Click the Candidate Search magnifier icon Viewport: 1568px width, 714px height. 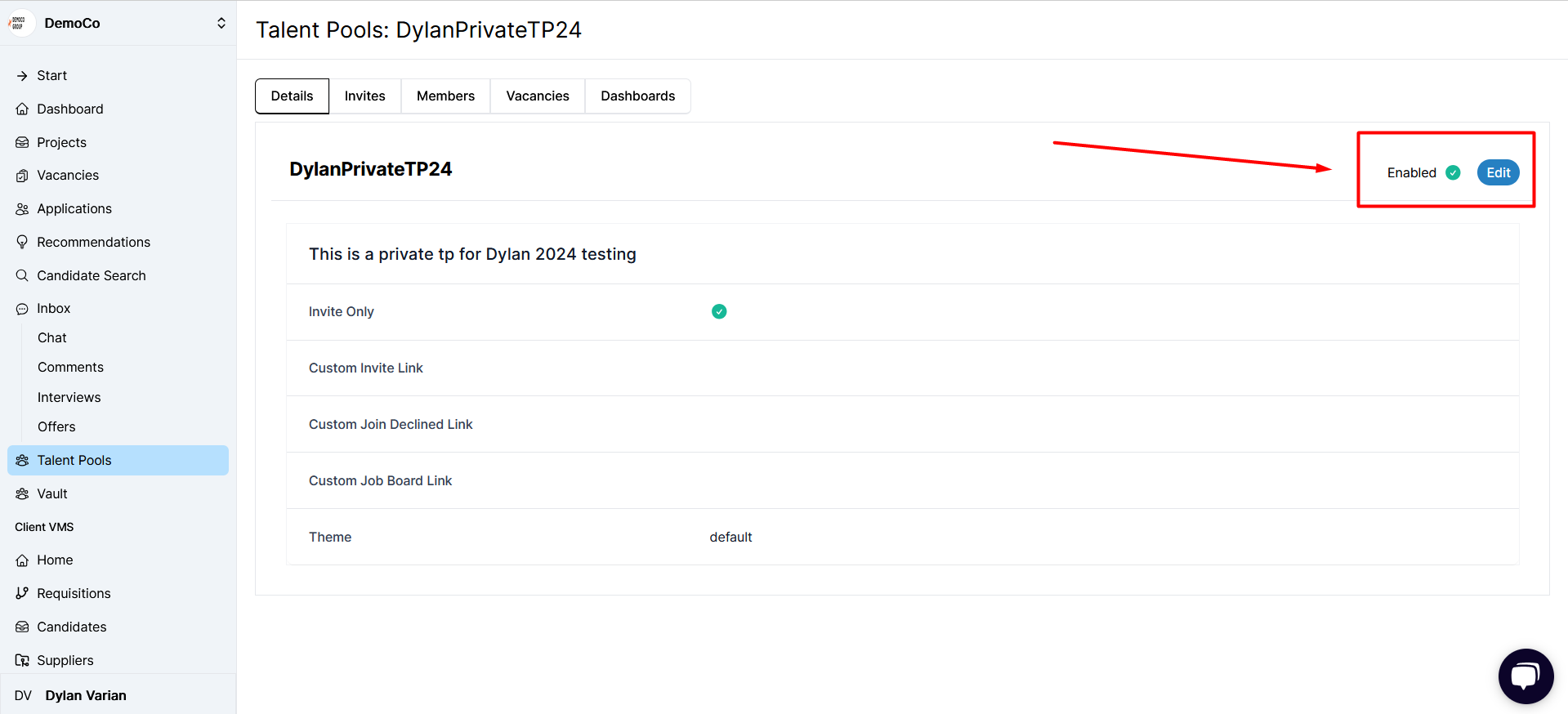click(x=22, y=275)
